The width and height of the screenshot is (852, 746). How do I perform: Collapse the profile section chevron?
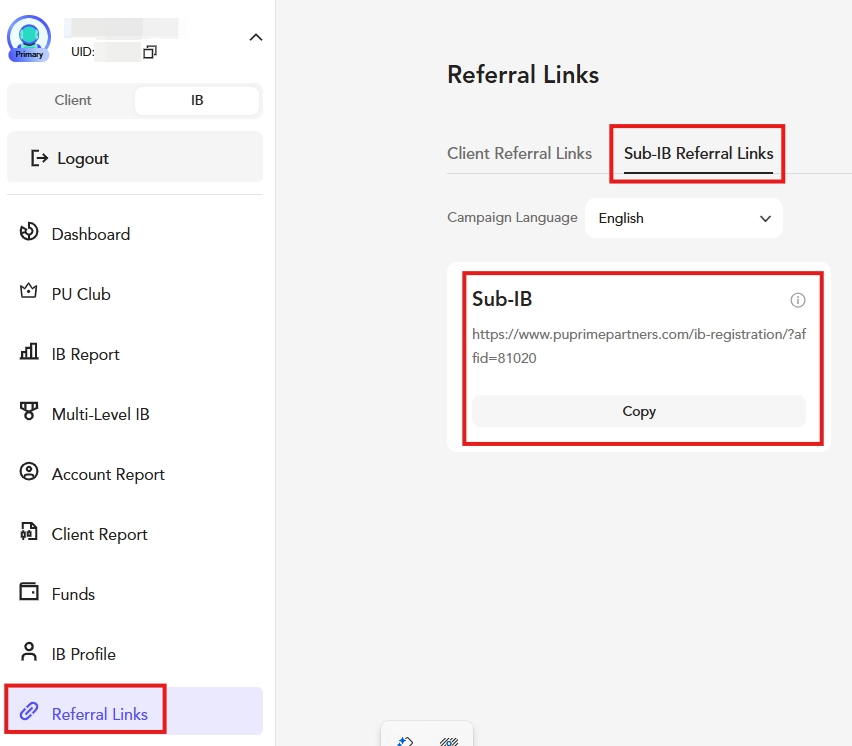255,37
